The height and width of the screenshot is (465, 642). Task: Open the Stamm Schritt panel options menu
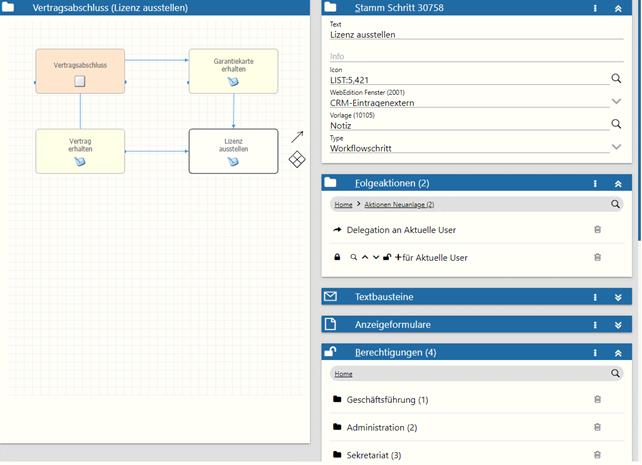coord(595,8)
